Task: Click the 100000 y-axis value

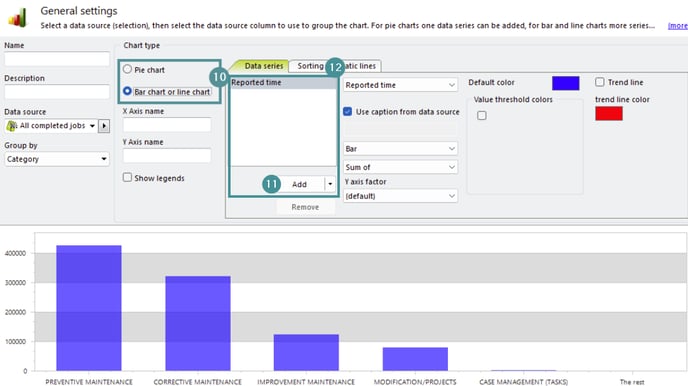Action: coord(15,342)
